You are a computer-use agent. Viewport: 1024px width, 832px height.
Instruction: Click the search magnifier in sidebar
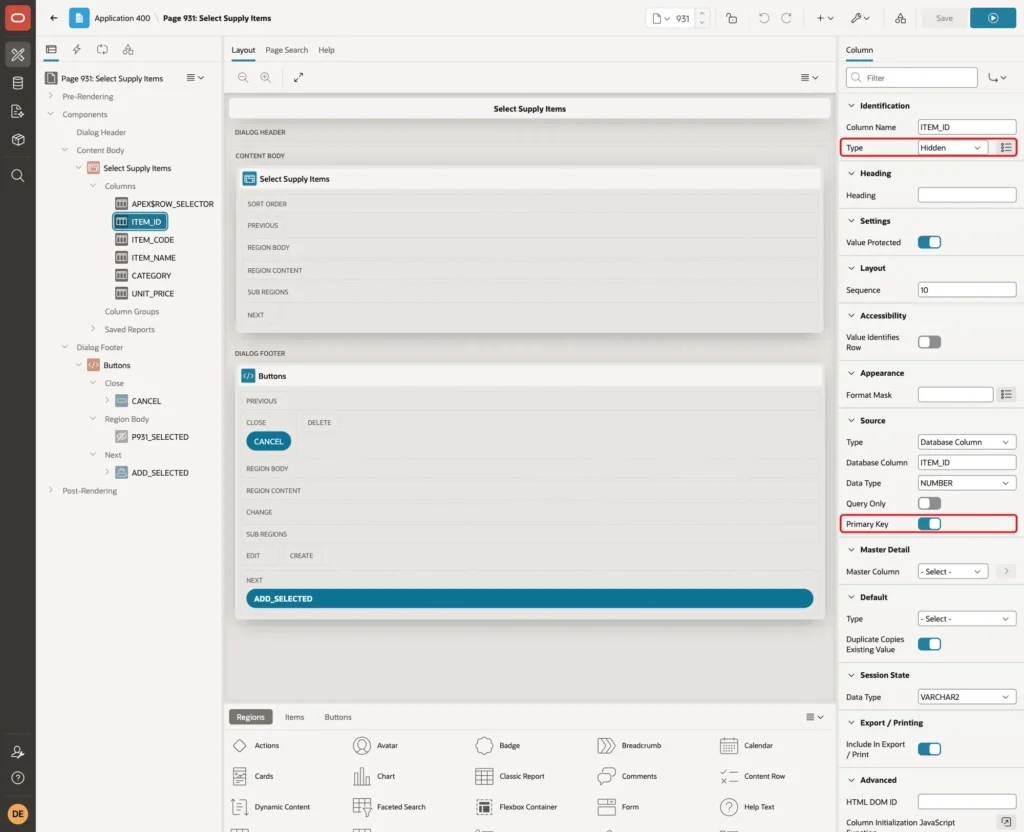pyautogui.click(x=18, y=175)
